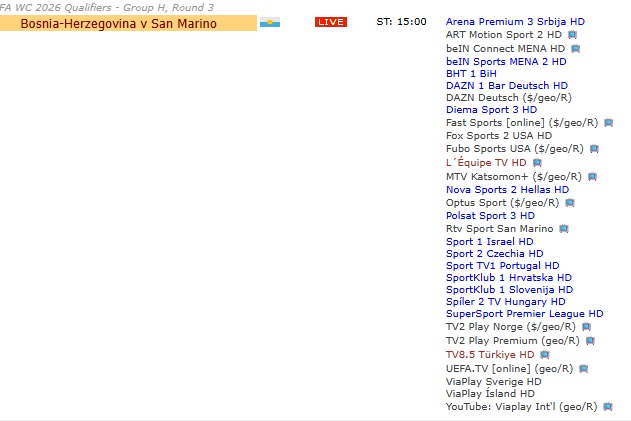631x421 pixels.
Task: Select beIN Sports MENA 2 HD channel
Action: 506,60
